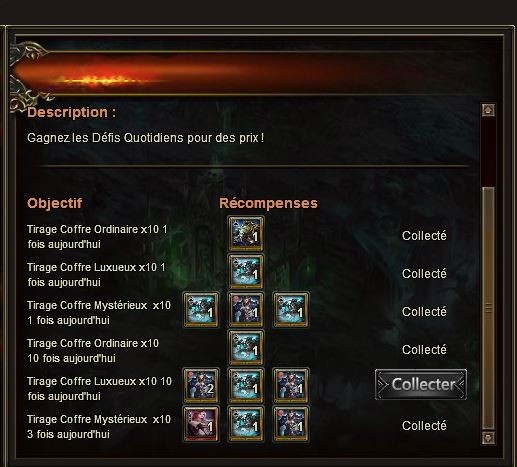Select reward icon for Coffre Luxueux 1 fois
517x467 pixels.
[x=246, y=271]
